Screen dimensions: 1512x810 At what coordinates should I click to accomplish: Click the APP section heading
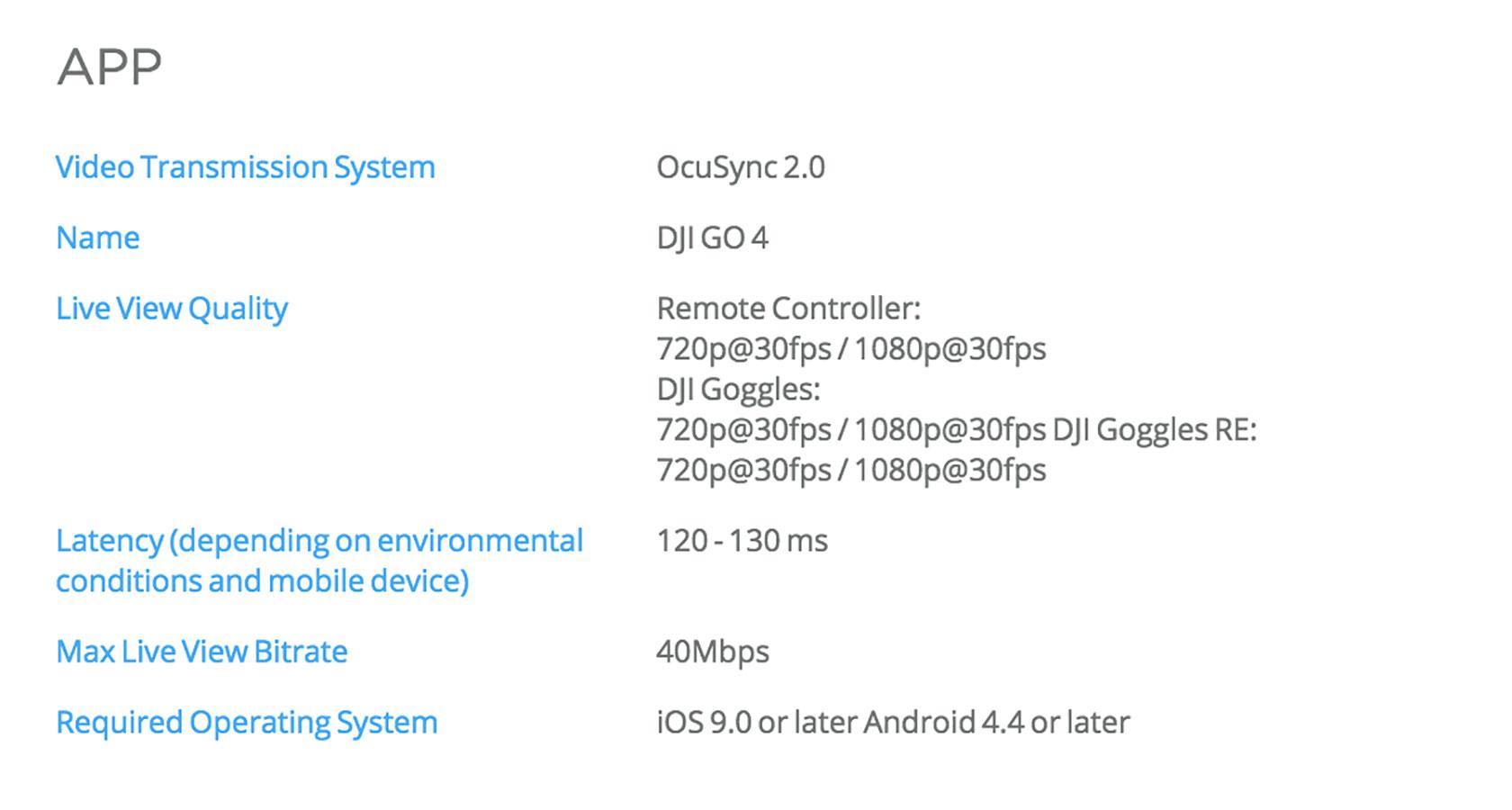pos(109,67)
